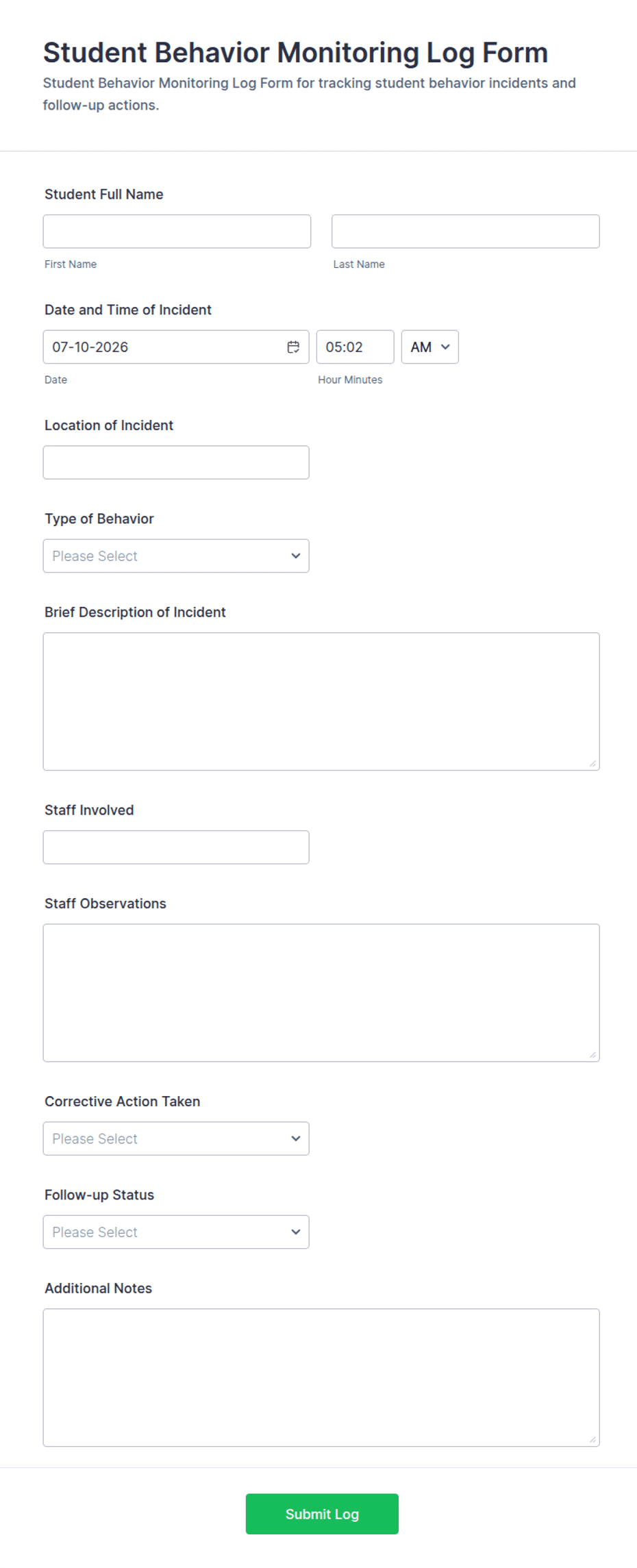Select the incident date field

(176, 347)
